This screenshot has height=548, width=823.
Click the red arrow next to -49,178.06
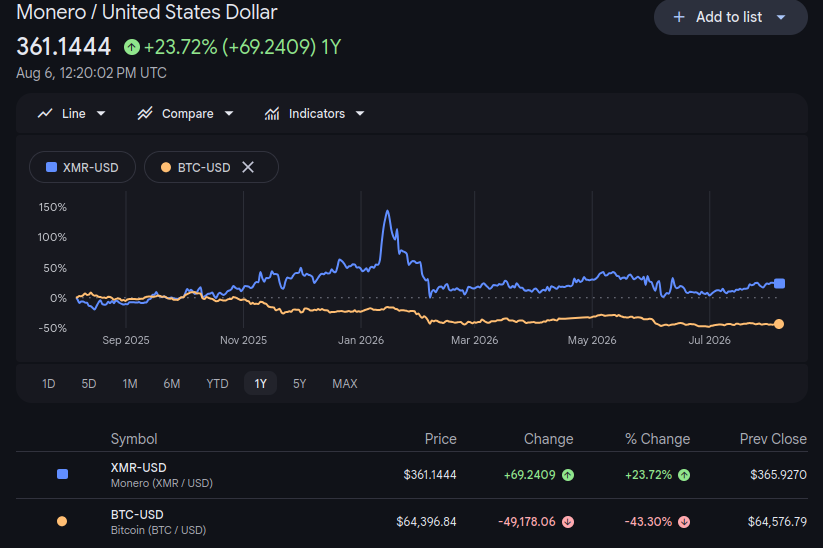coord(568,522)
